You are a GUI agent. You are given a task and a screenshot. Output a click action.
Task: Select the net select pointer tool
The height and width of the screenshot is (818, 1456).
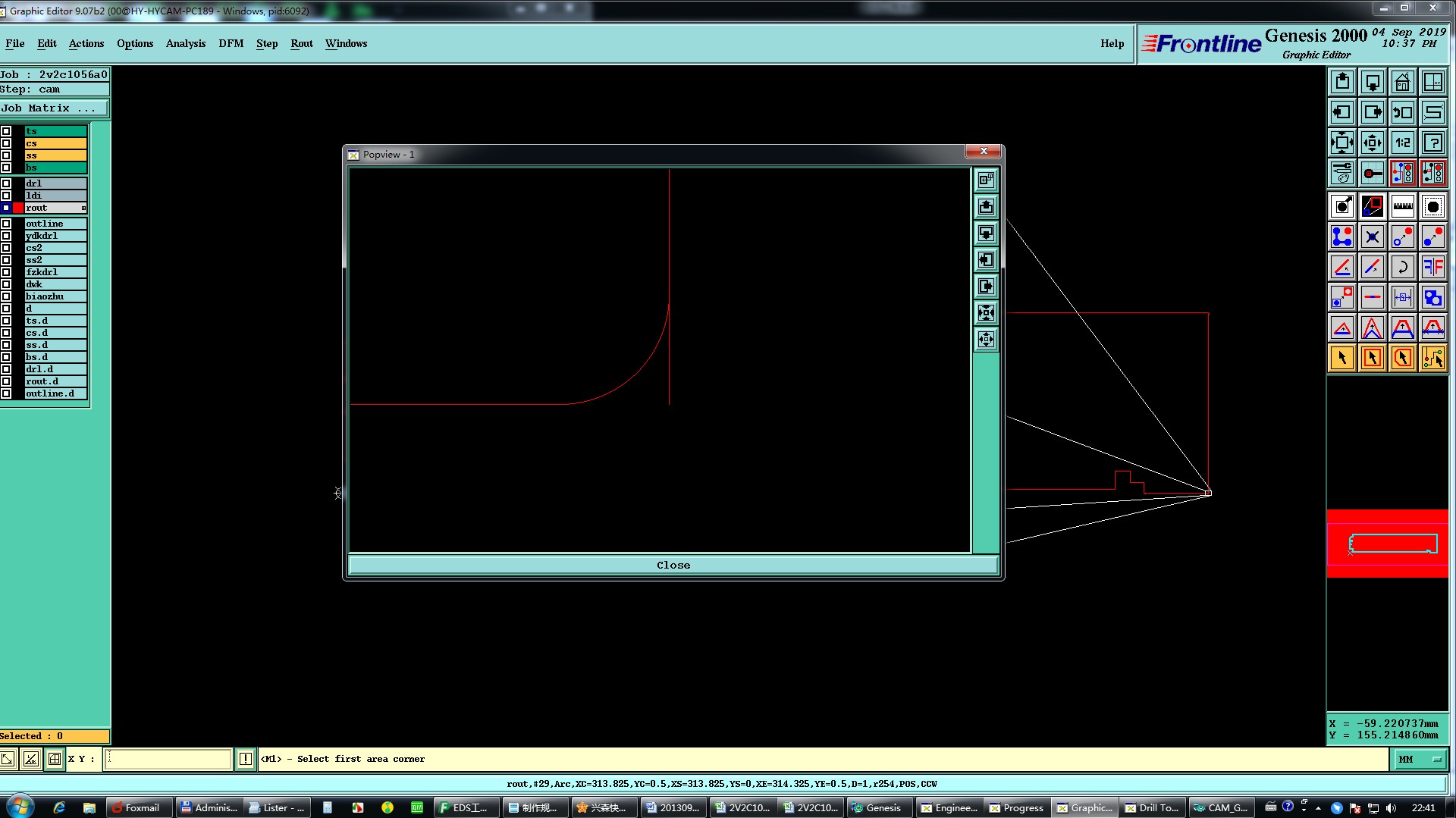[x=1433, y=358]
